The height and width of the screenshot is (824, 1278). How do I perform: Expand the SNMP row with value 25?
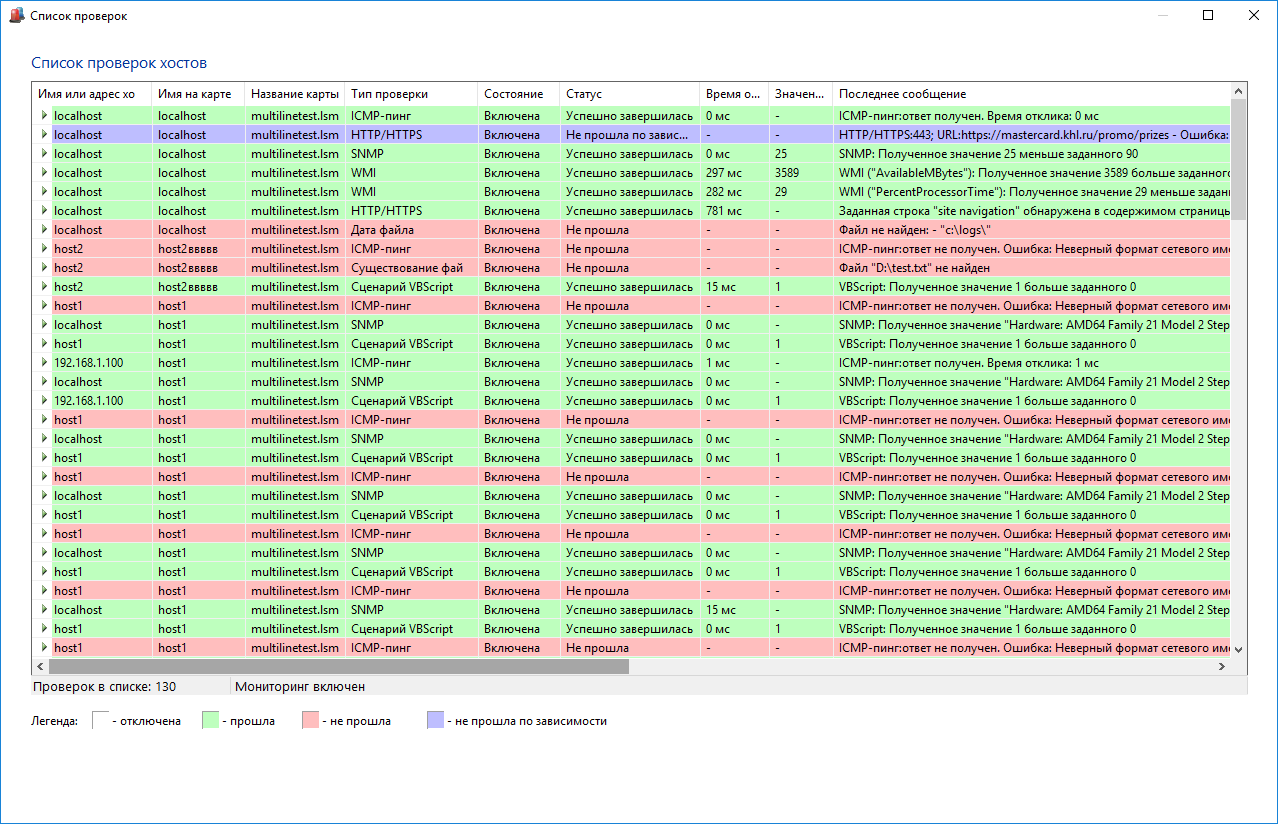pos(44,154)
